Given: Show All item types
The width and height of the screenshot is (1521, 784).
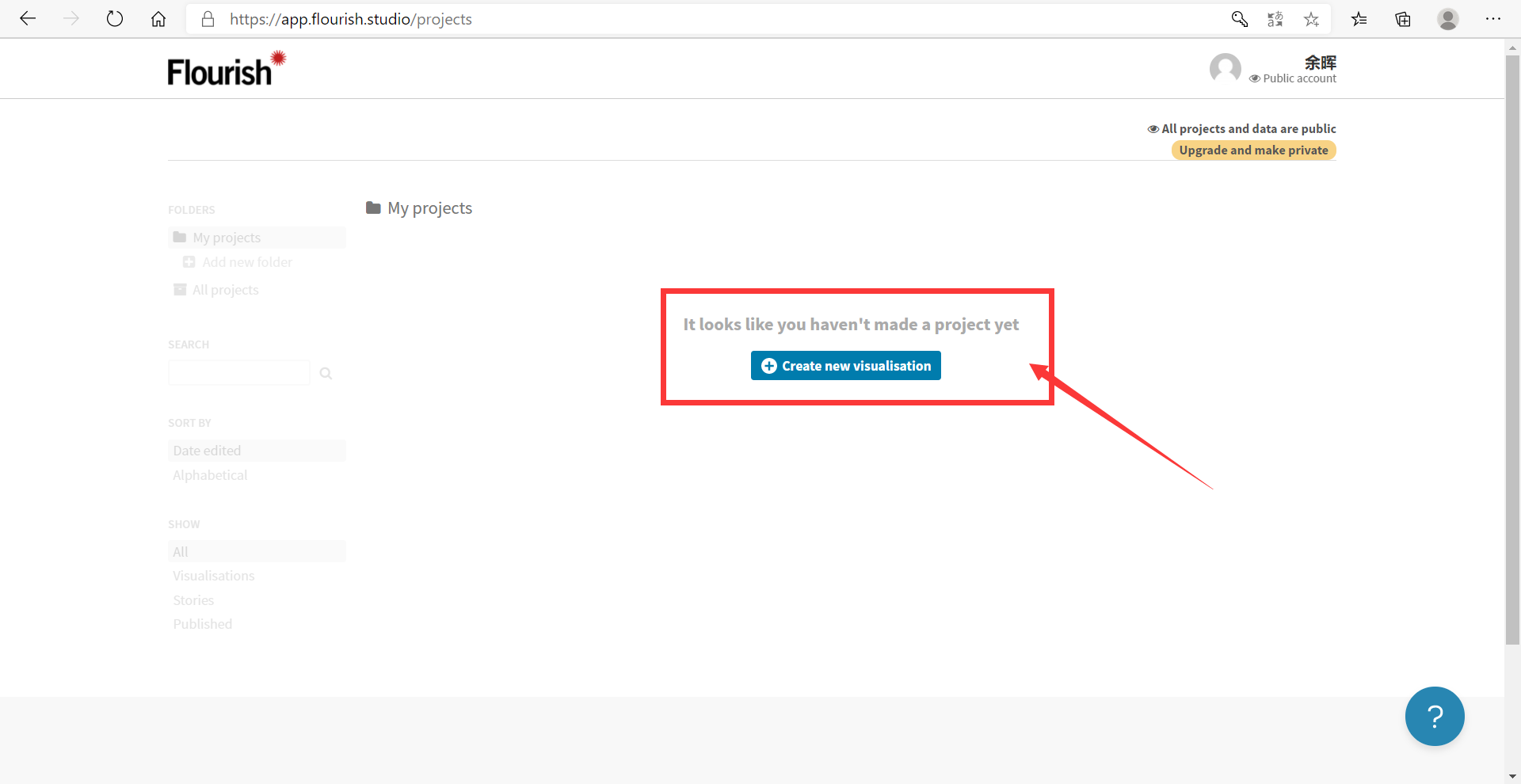Looking at the screenshot, I should (257, 552).
